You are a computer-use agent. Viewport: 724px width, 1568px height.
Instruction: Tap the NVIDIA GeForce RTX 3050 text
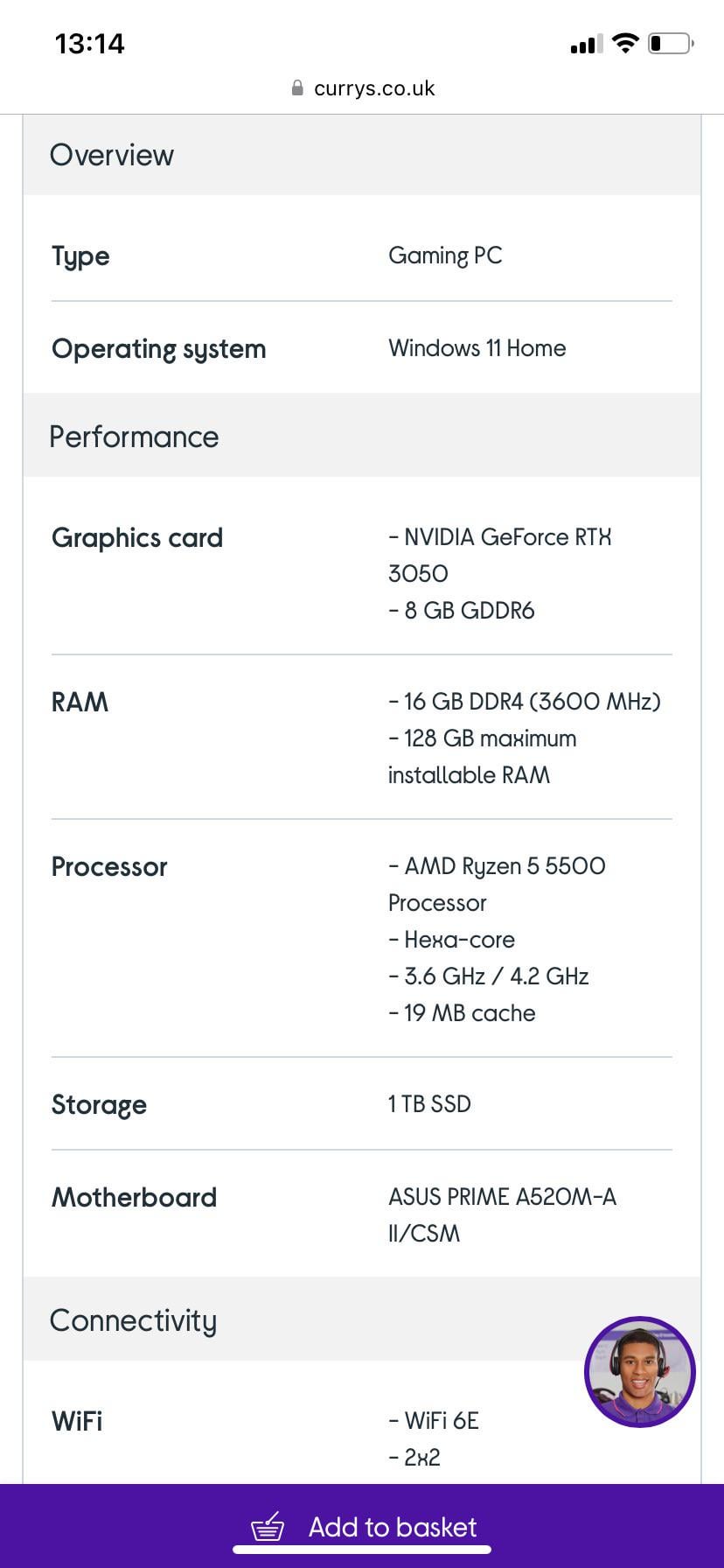[x=507, y=537]
